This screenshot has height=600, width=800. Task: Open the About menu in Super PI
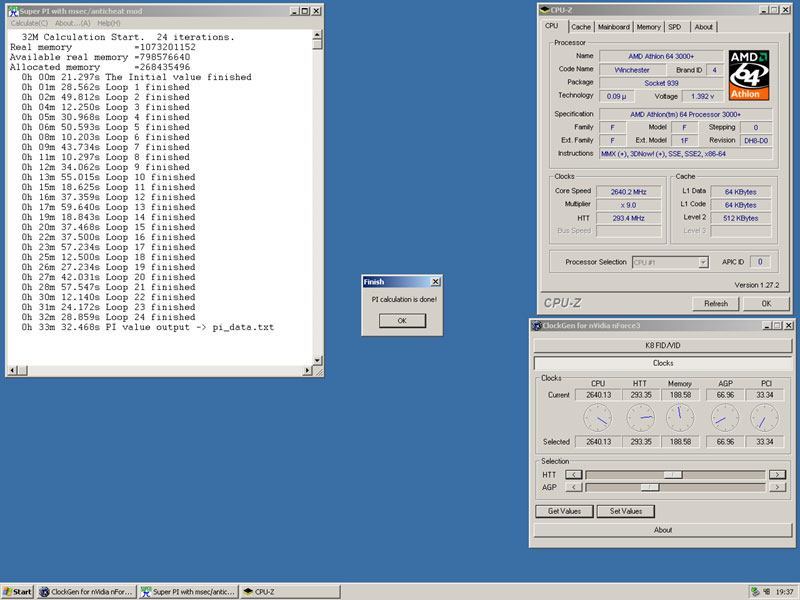(72, 23)
